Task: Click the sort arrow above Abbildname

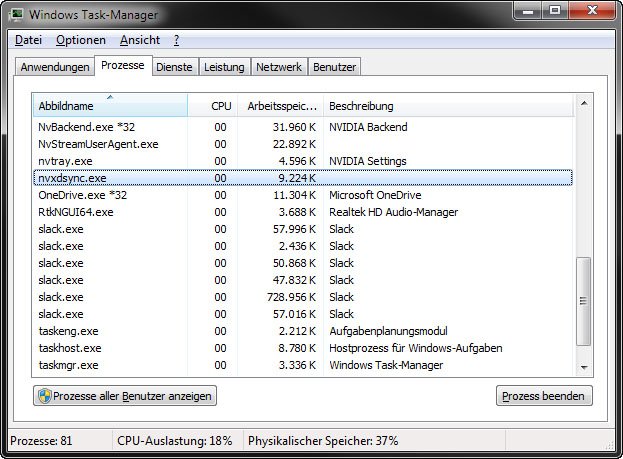Action: point(109,97)
